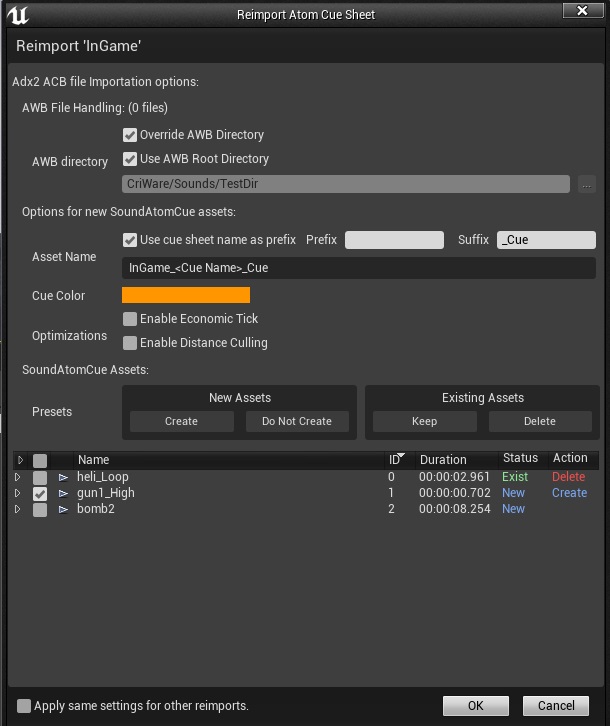
Task: Click the Delete action for heli_Loop
Action: [x=568, y=477]
